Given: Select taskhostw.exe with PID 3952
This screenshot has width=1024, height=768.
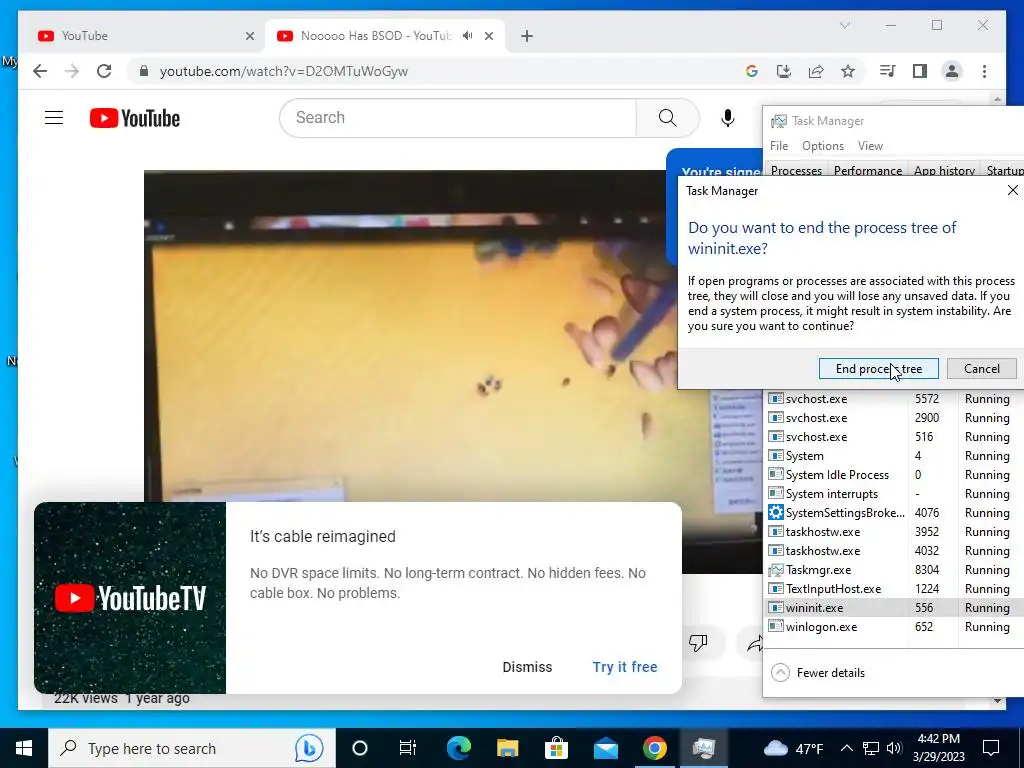Looking at the screenshot, I should (893, 532).
